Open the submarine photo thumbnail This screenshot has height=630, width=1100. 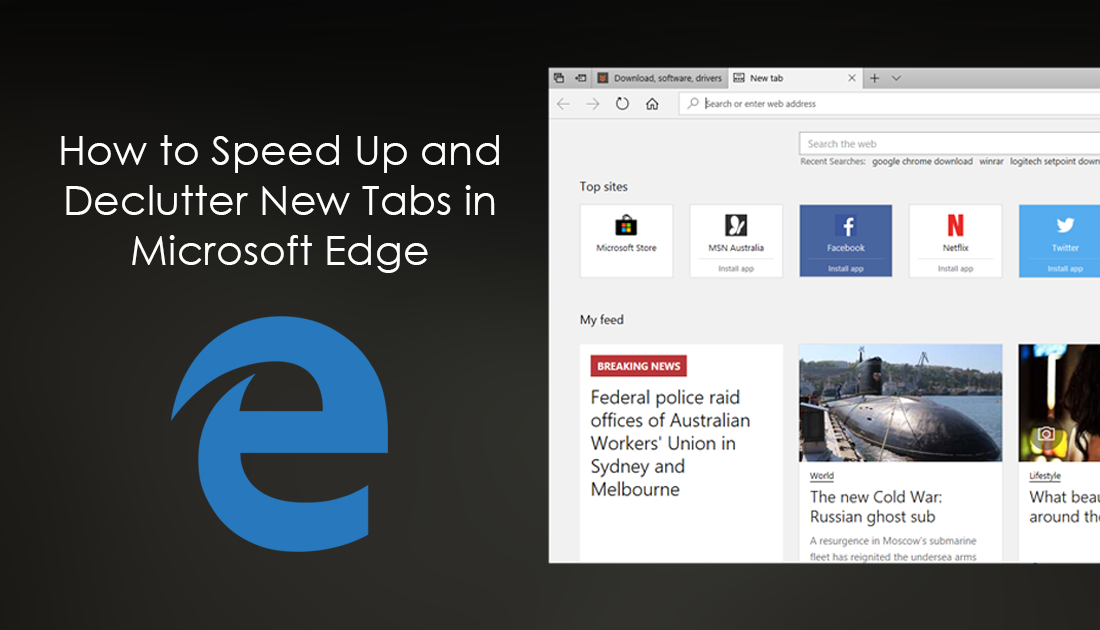point(900,403)
